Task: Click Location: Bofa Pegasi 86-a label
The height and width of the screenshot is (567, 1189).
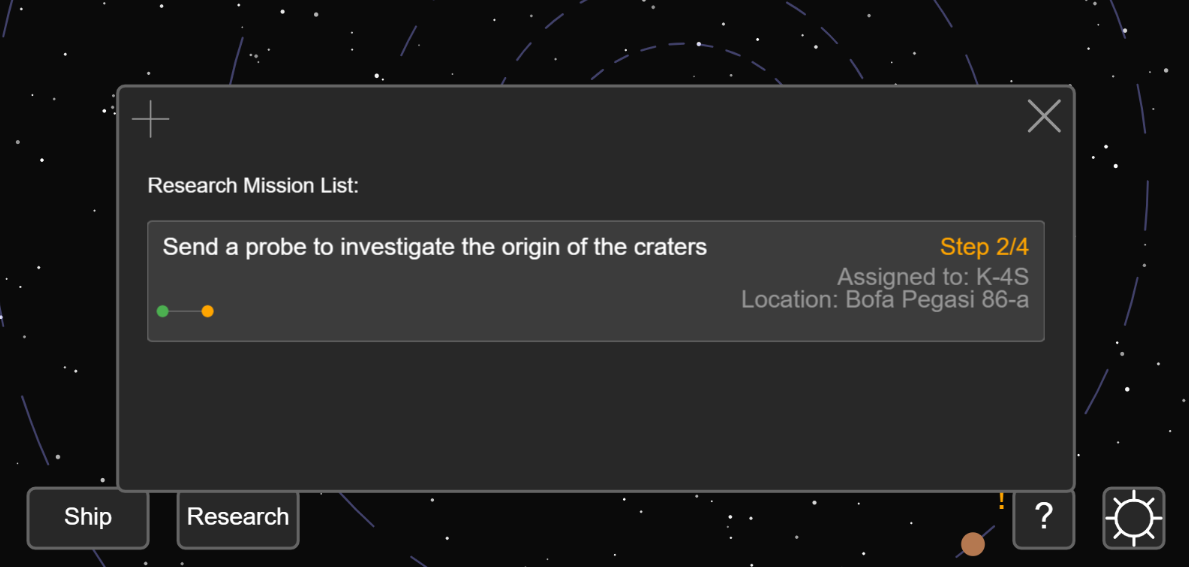Action: coord(885,299)
